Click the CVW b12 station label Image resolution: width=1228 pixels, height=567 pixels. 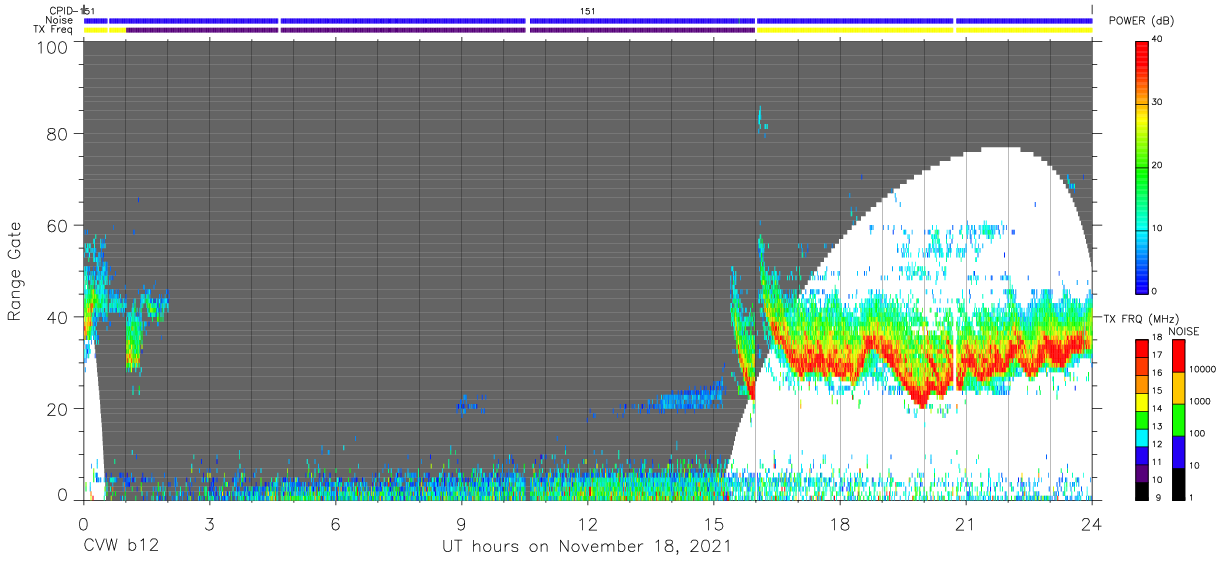(121, 547)
